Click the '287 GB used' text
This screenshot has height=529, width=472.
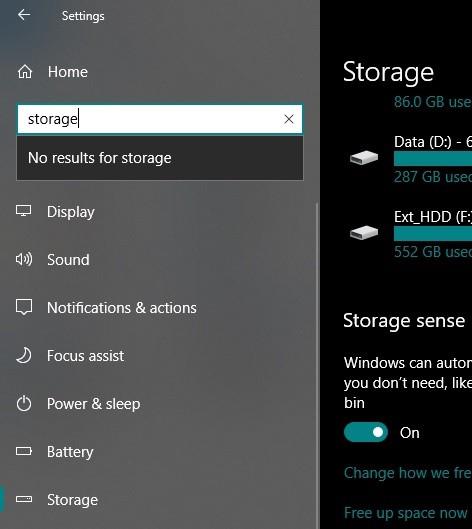pos(433,177)
